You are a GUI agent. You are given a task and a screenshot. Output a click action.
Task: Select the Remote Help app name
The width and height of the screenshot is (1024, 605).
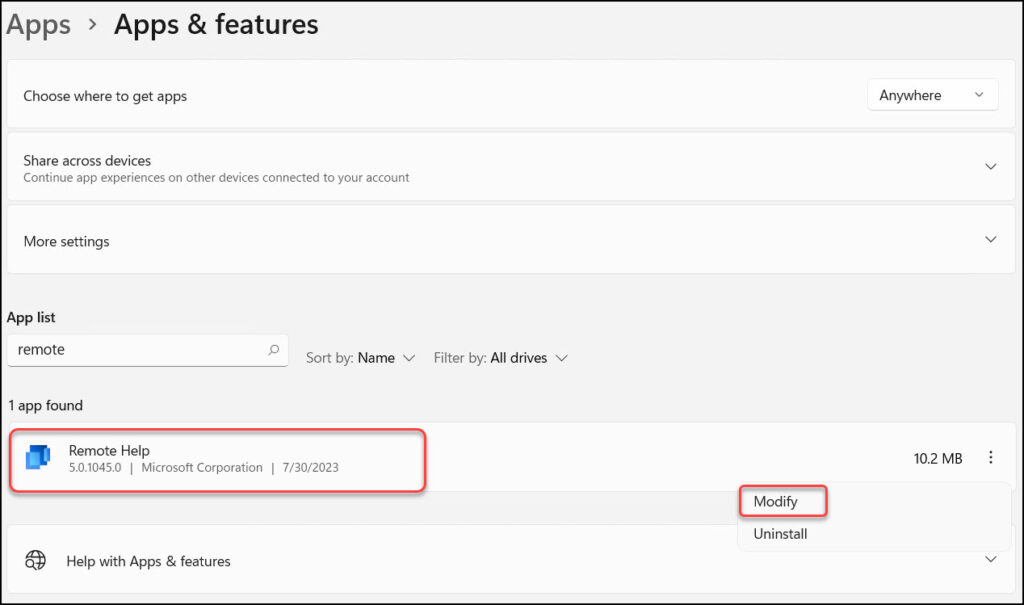pos(109,451)
